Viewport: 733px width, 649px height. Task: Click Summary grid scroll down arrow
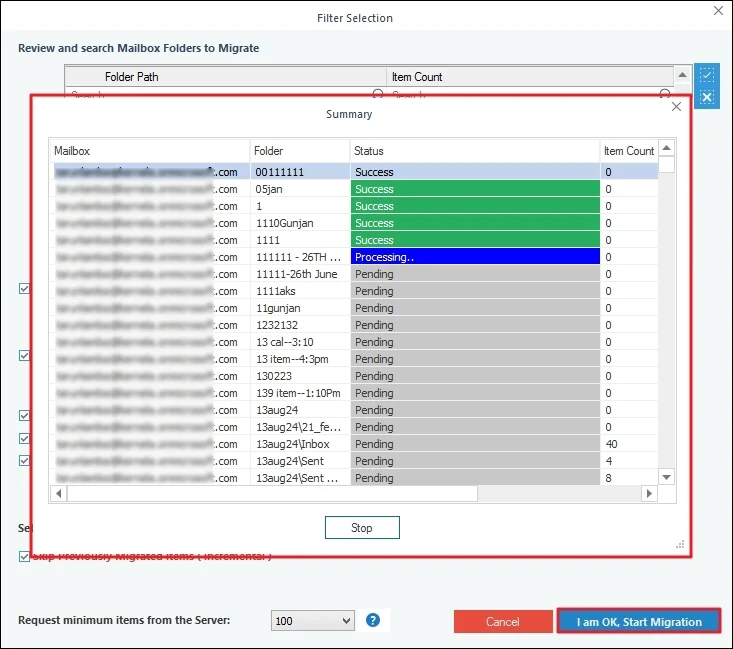point(667,477)
